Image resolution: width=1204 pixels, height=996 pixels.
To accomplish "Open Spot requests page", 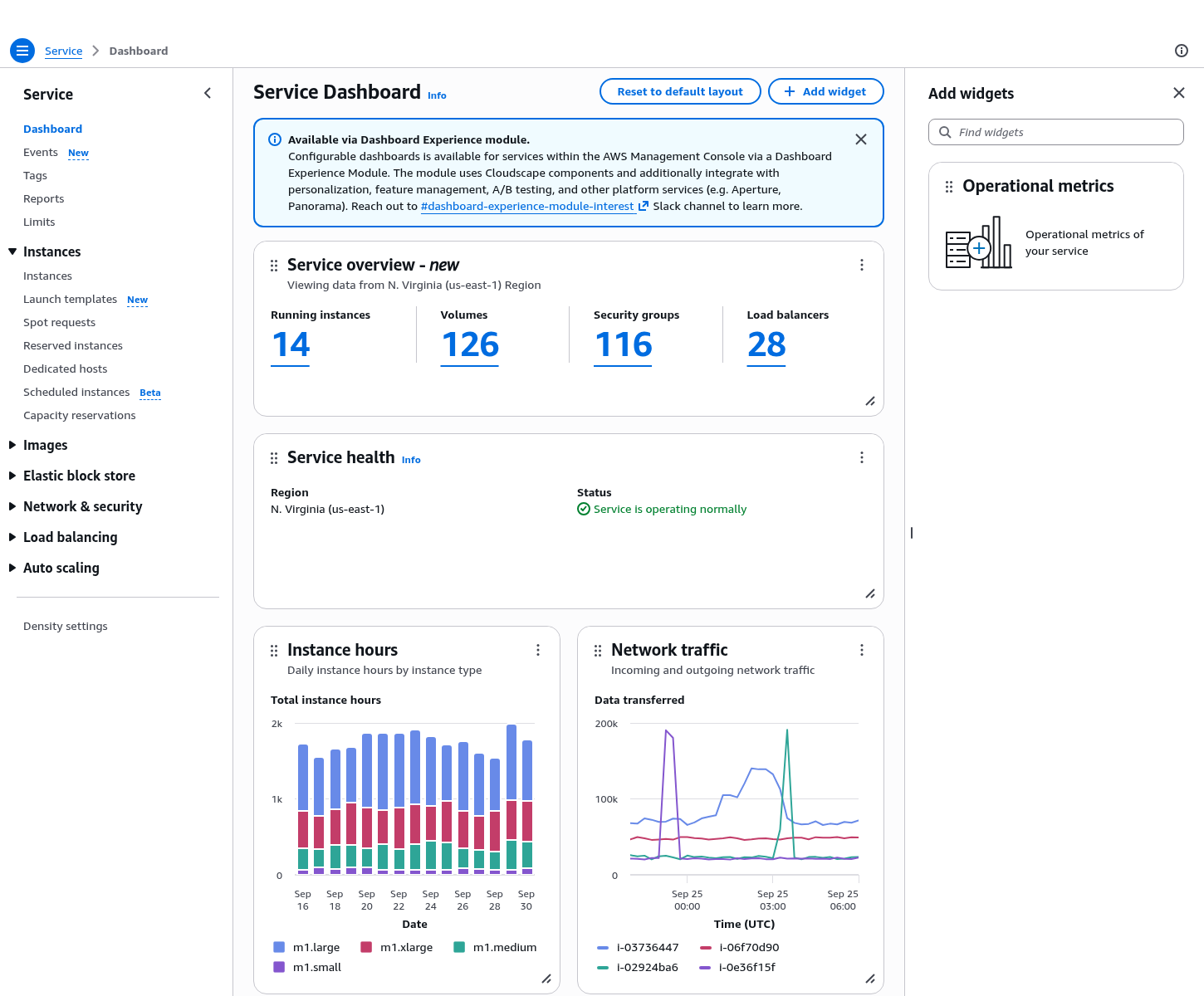I will [59, 322].
